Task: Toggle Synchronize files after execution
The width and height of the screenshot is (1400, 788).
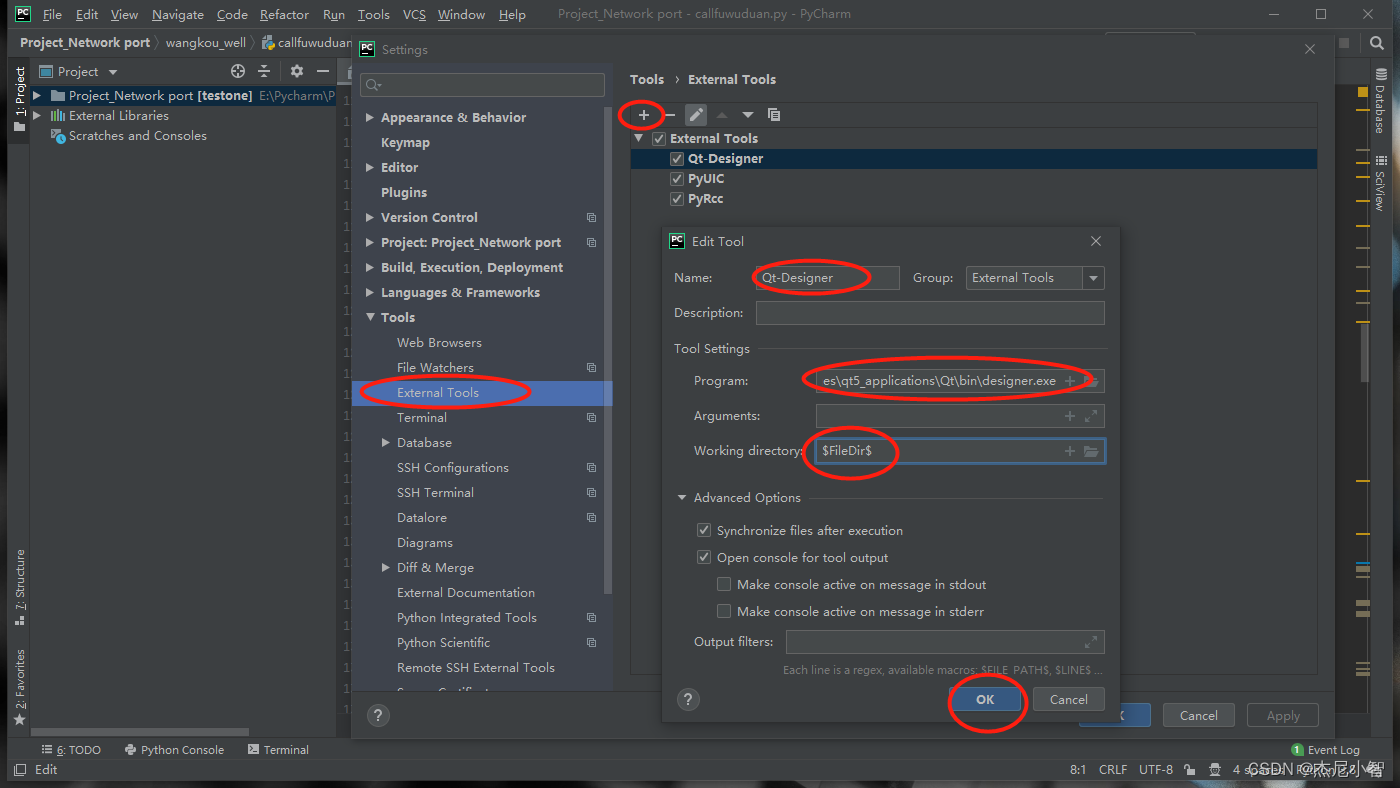Action: (704, 531)
